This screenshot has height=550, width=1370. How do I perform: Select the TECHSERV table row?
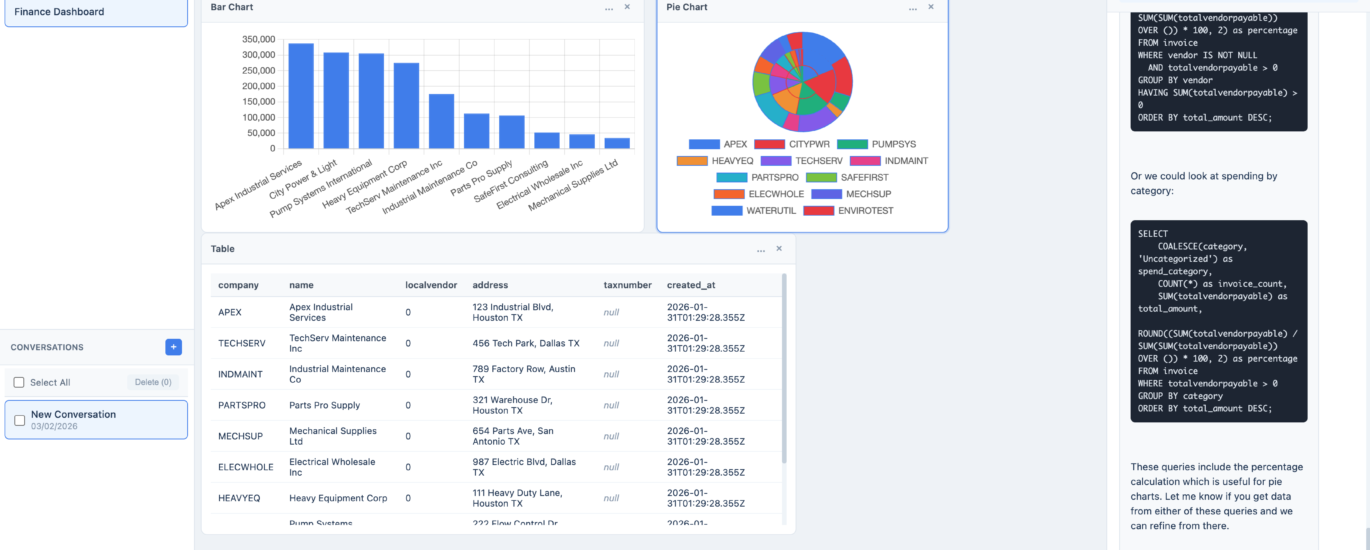[x=400, y=343]
